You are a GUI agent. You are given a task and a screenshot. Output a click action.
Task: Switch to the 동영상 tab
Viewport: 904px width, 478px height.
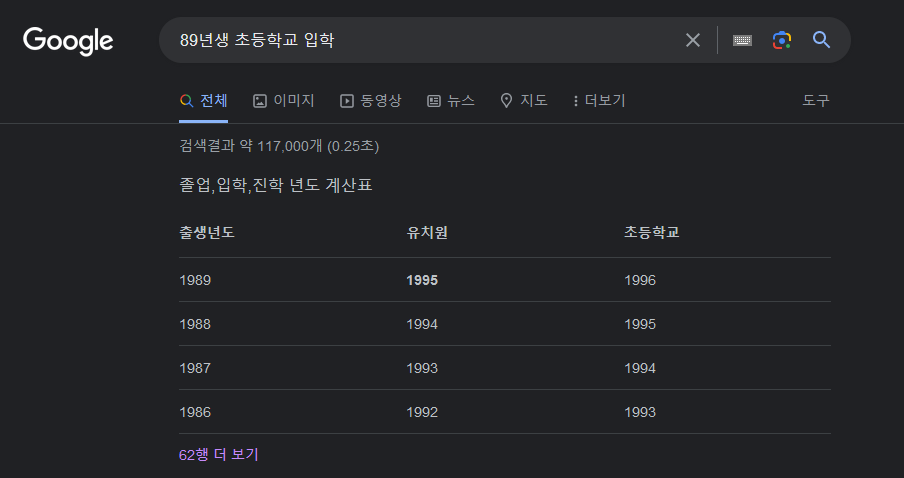370,100
